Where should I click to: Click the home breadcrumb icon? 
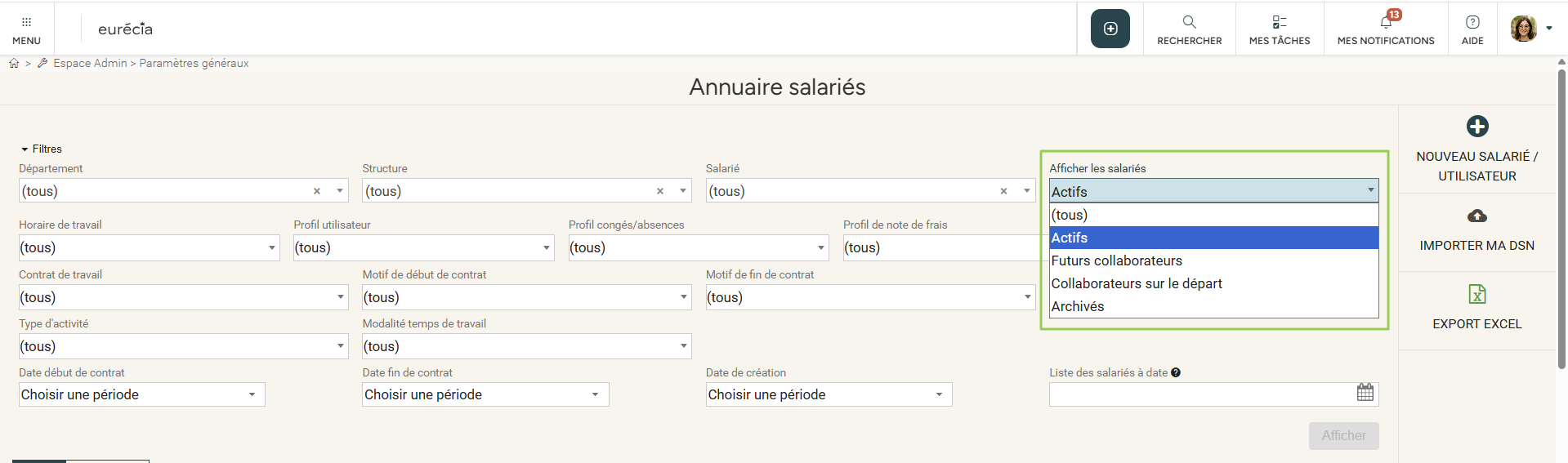point(14,63)
